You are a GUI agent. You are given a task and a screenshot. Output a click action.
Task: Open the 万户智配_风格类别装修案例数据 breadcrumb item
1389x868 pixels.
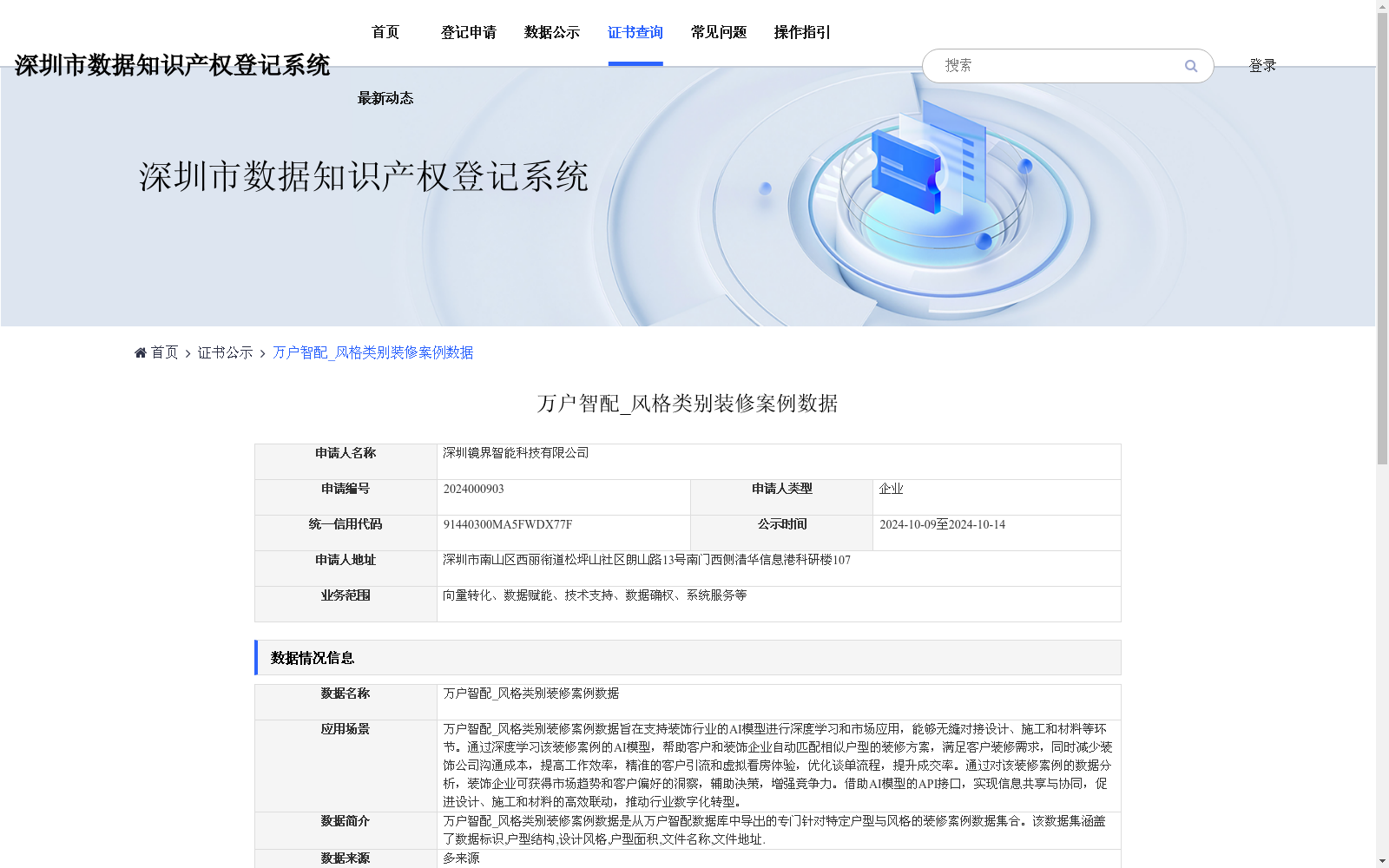coord(373,352)
